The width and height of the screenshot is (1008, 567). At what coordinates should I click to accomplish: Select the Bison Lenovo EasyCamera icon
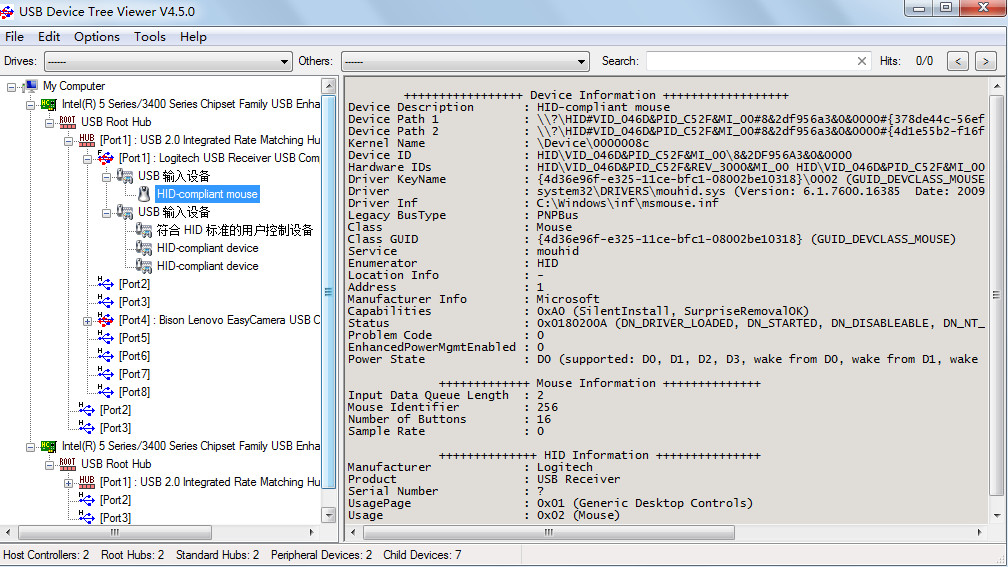coord(105,320)
